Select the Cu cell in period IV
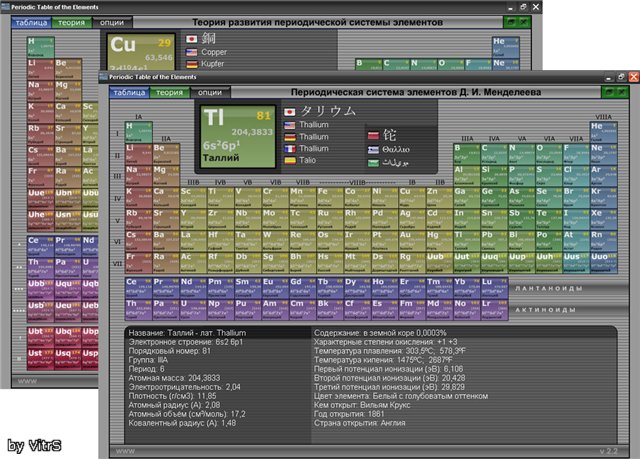The width and height of the screenshot is (640, 459). pyautogui.click(x=412, y=197)
